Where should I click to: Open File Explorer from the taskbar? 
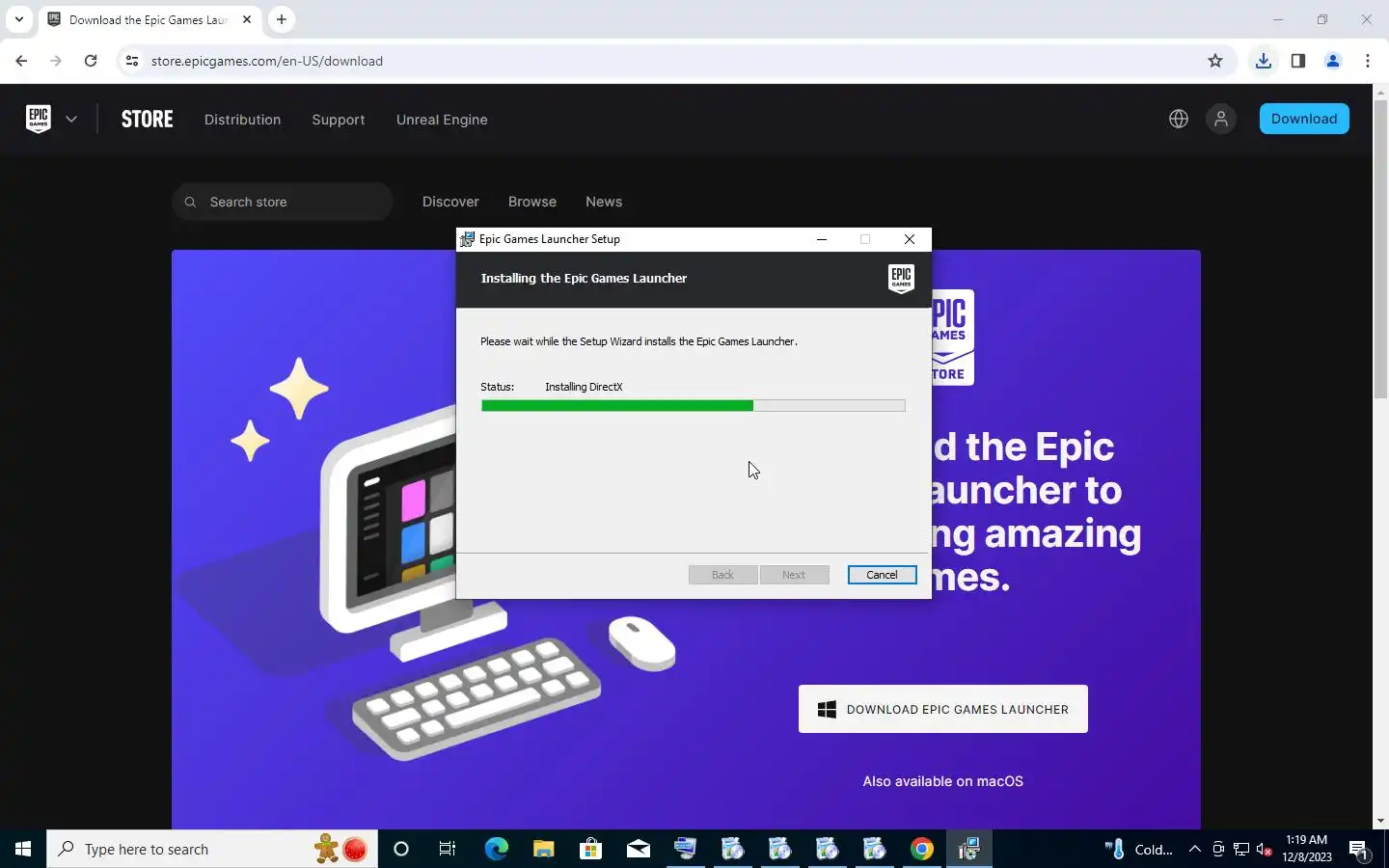click(543, 849)
